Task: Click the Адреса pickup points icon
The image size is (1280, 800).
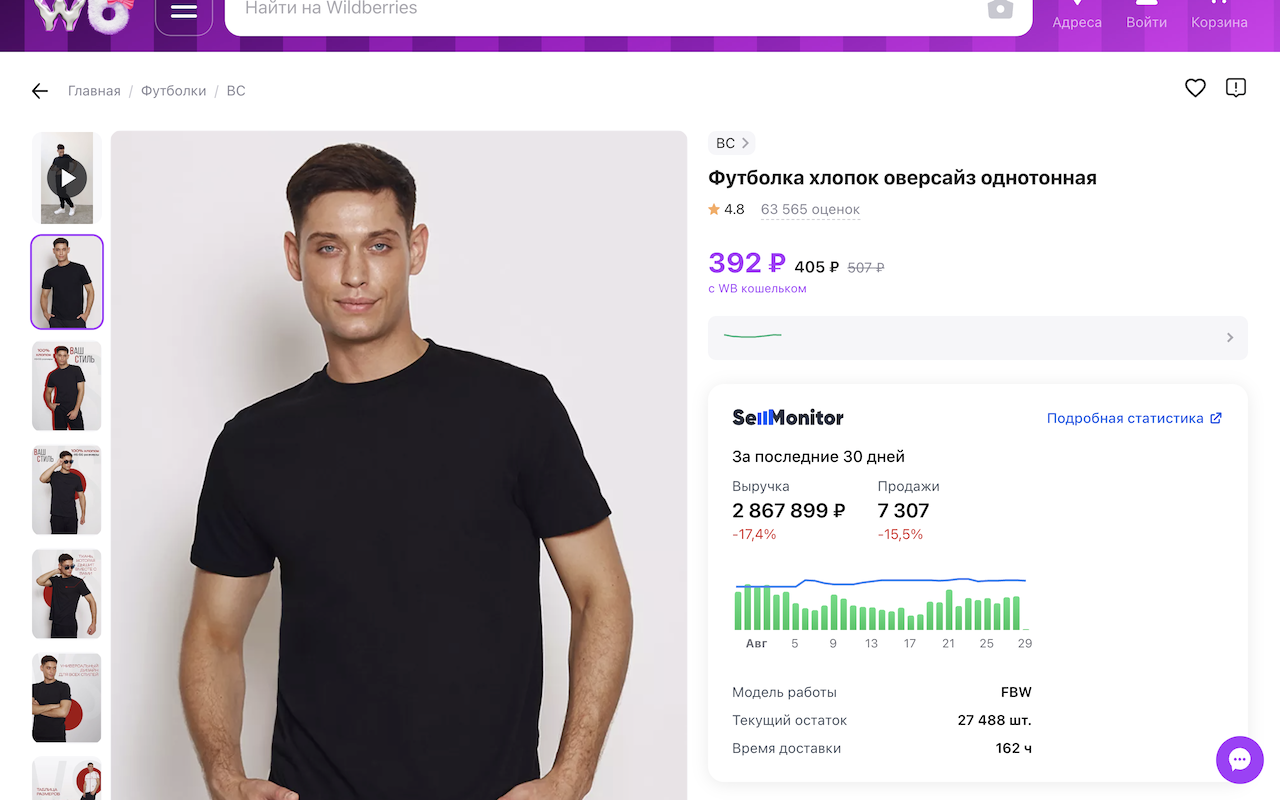Action: (x=1076, y=13)
